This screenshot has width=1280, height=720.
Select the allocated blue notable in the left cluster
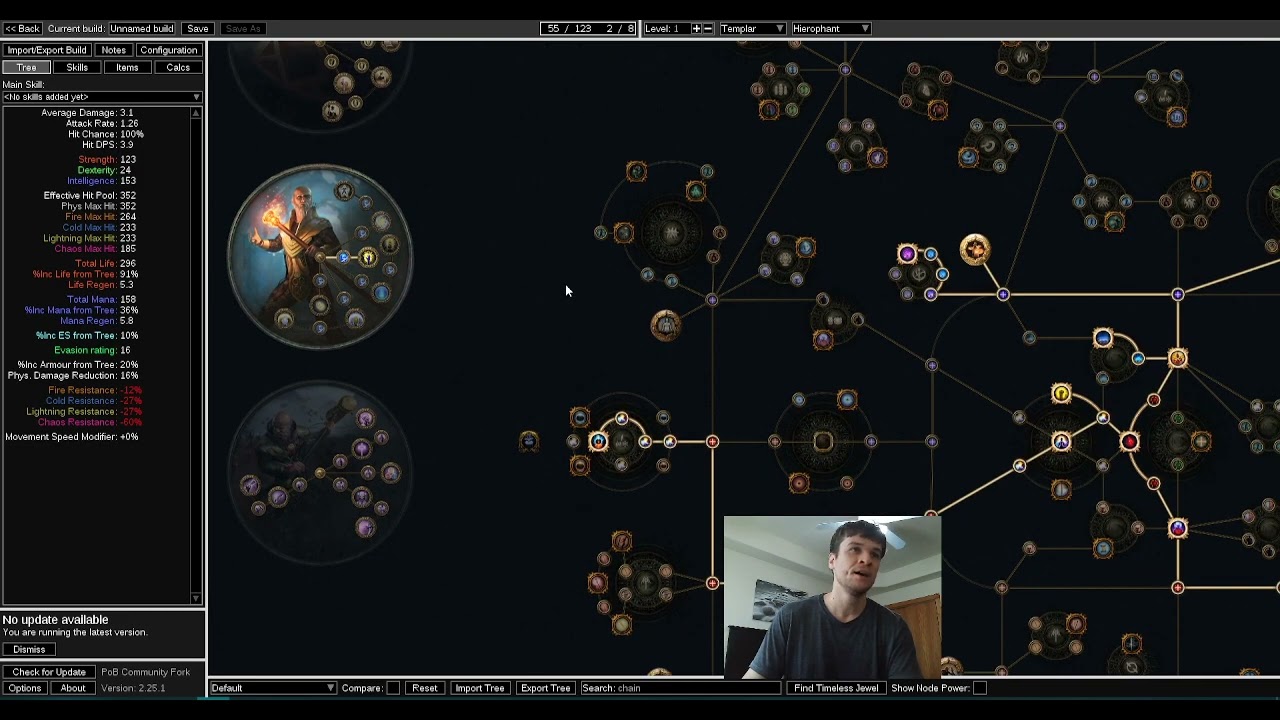(598, 441)
